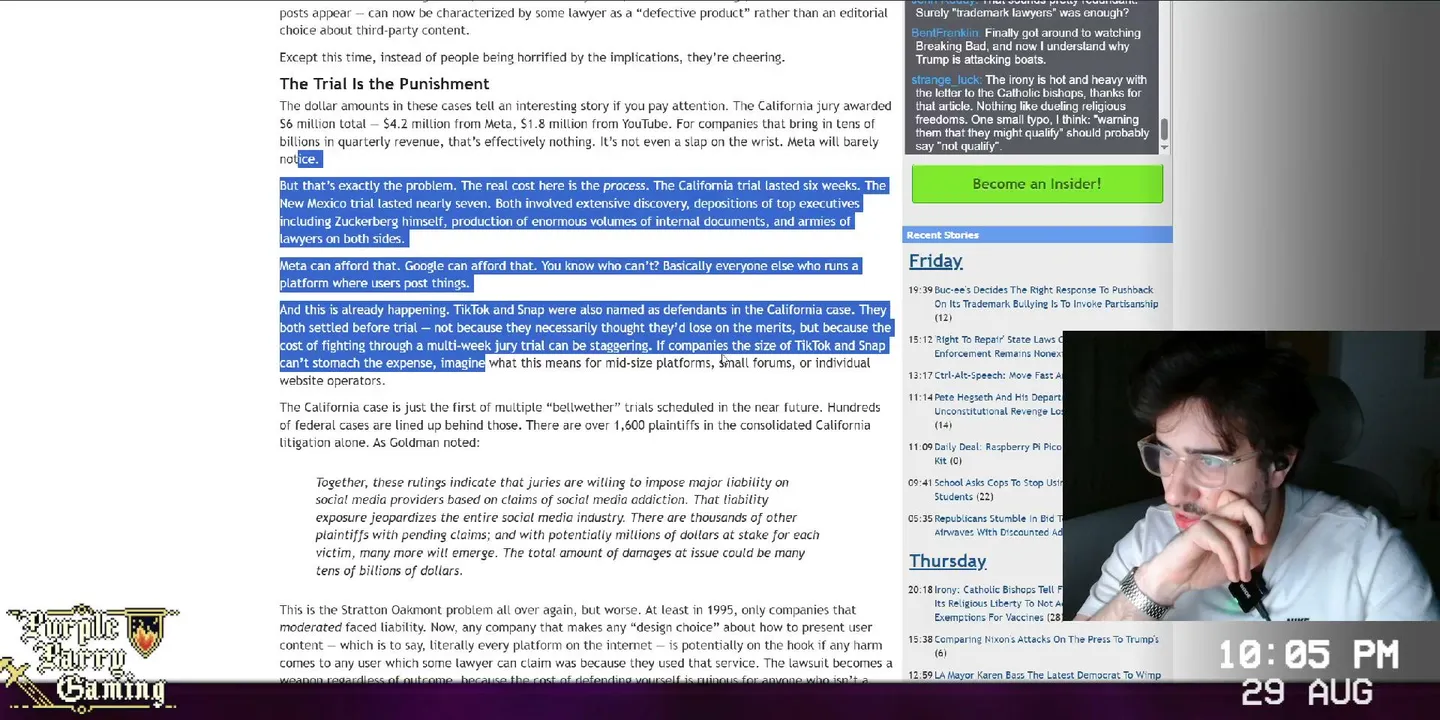Click the 19:39 timestamp in Recent Stories

tap(920, 290)
